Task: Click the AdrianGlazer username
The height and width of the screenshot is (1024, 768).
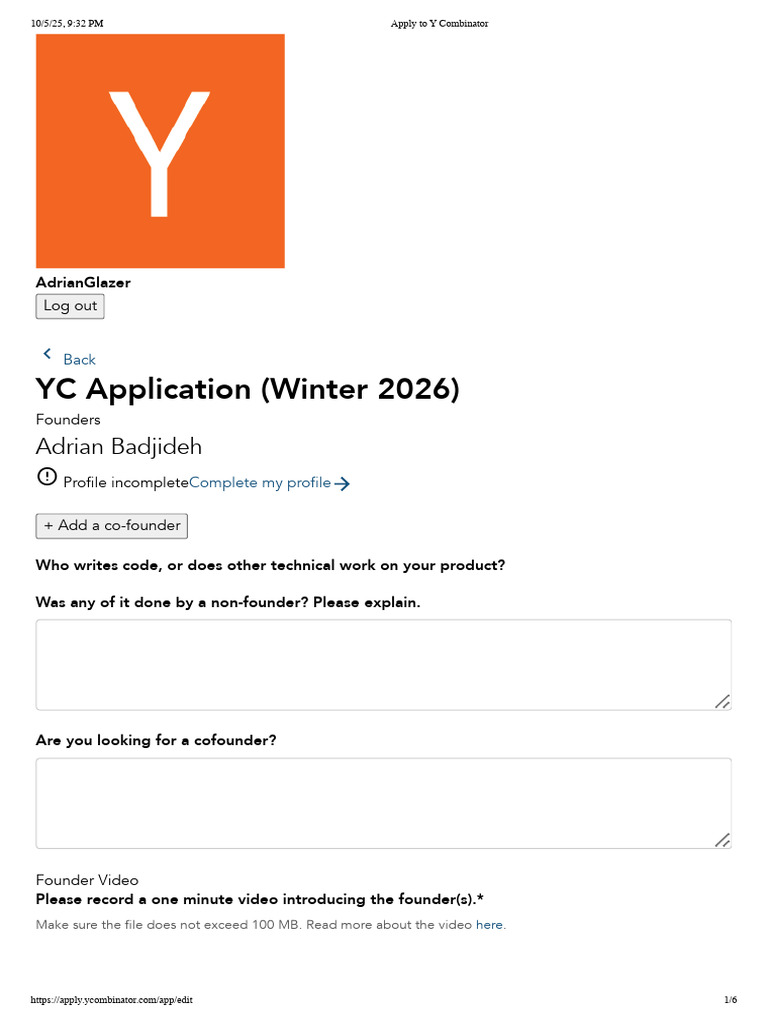Action: click(x=83, y=283)
